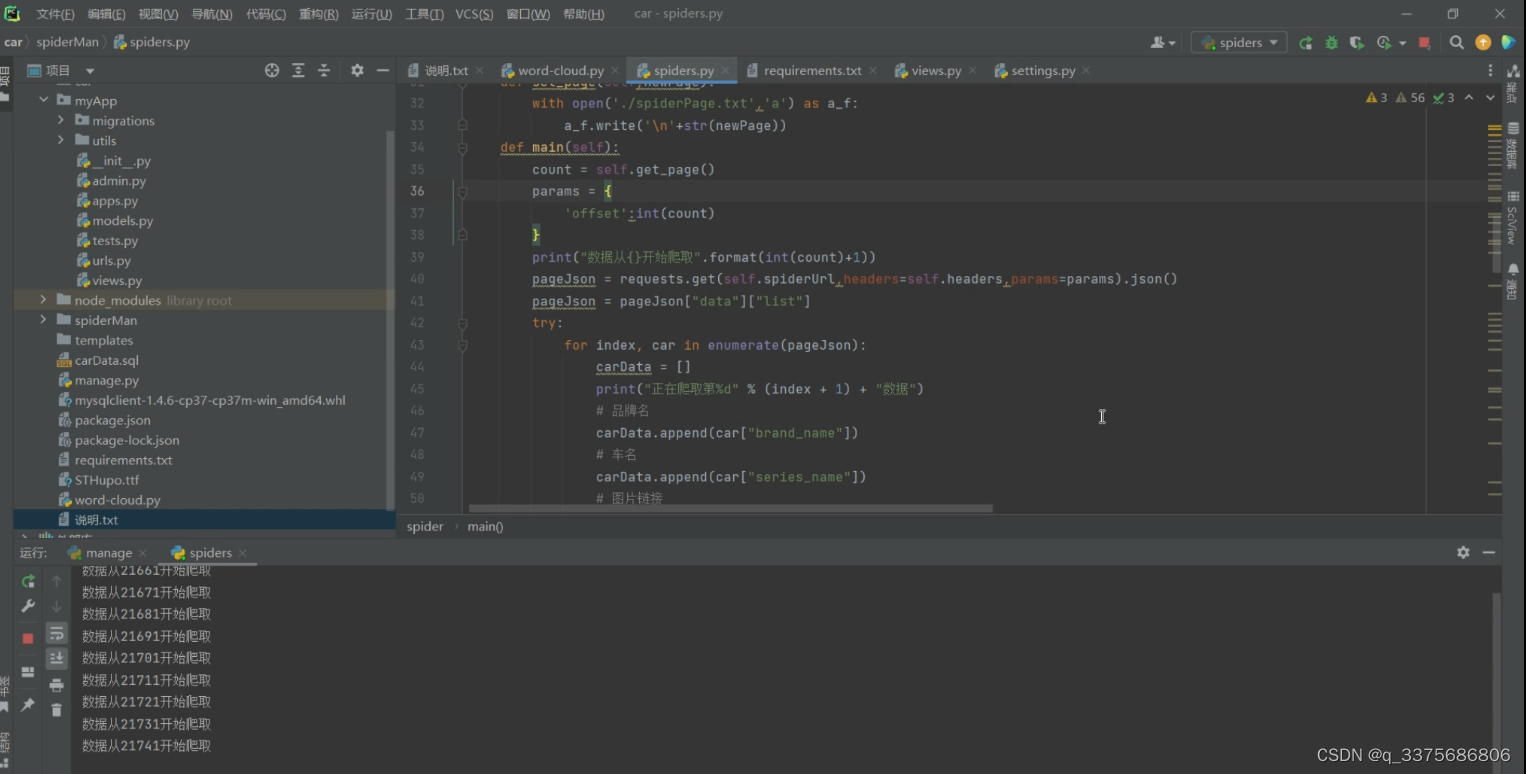Expand the migrations folder

click(x=61, y=120)
